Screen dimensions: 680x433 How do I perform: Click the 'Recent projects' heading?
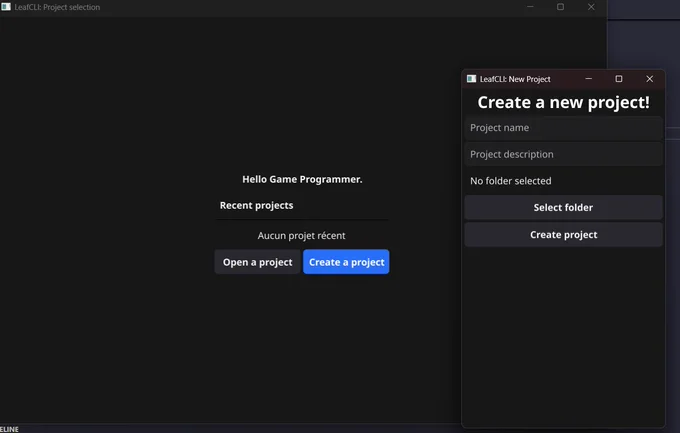point(256,205)
